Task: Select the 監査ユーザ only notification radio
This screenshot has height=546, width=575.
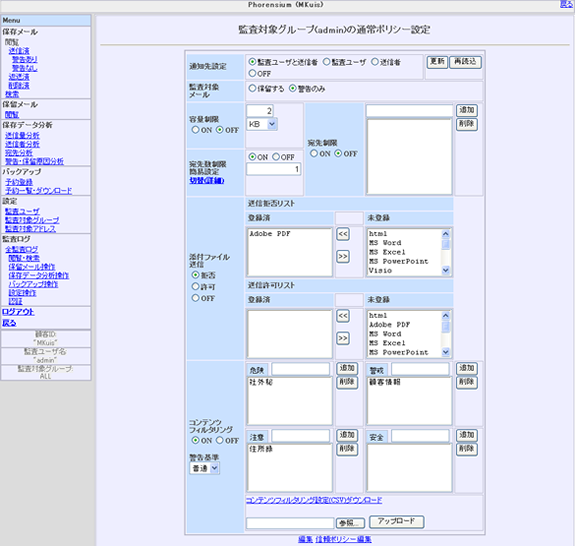Action: coord(326,62)
